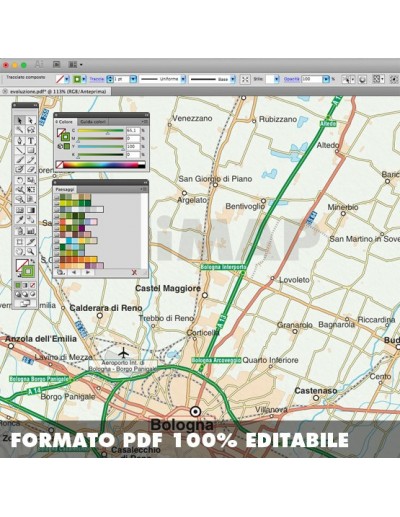
Task: Open the Swatch Libraries menu in Paesaggi panel
Action: tap(60, 272)
